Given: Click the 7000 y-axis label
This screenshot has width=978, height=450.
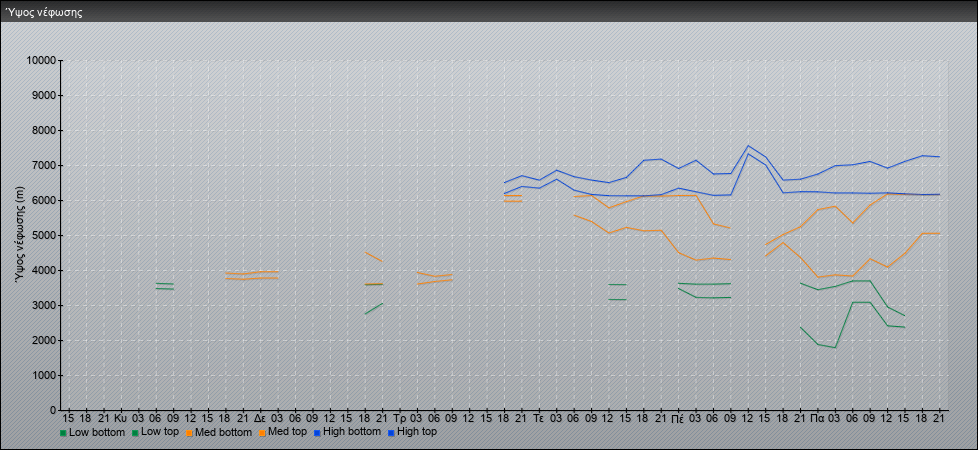Looking at the screenshot, I should click(44, 165).
